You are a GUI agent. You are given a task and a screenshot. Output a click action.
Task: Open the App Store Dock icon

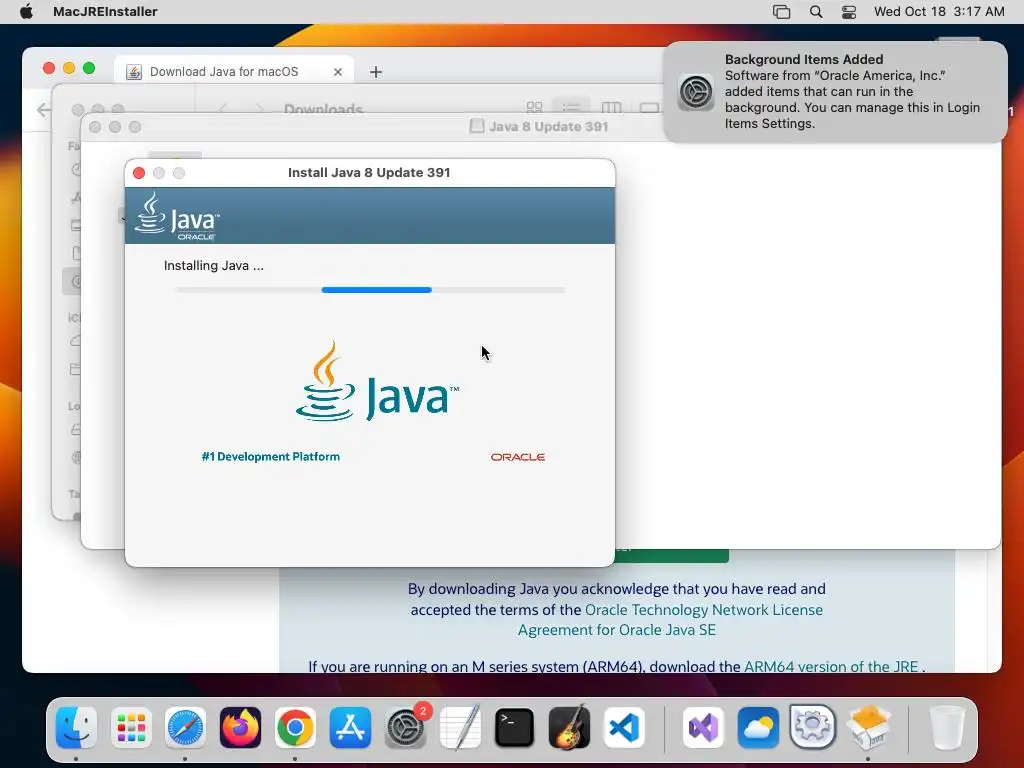pos(350,728)
